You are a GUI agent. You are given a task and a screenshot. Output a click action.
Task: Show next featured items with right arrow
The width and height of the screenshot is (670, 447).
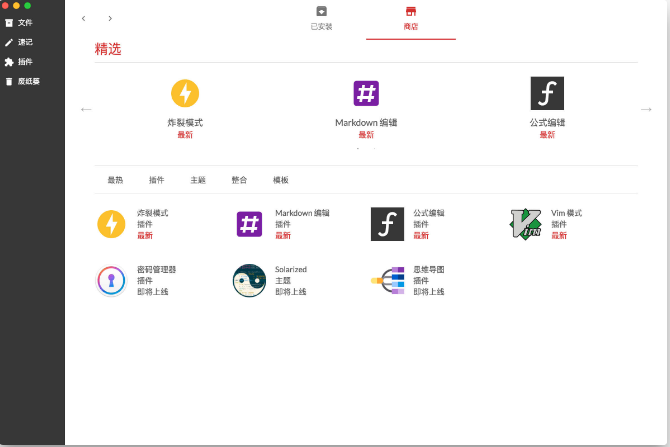coord(646,109)
